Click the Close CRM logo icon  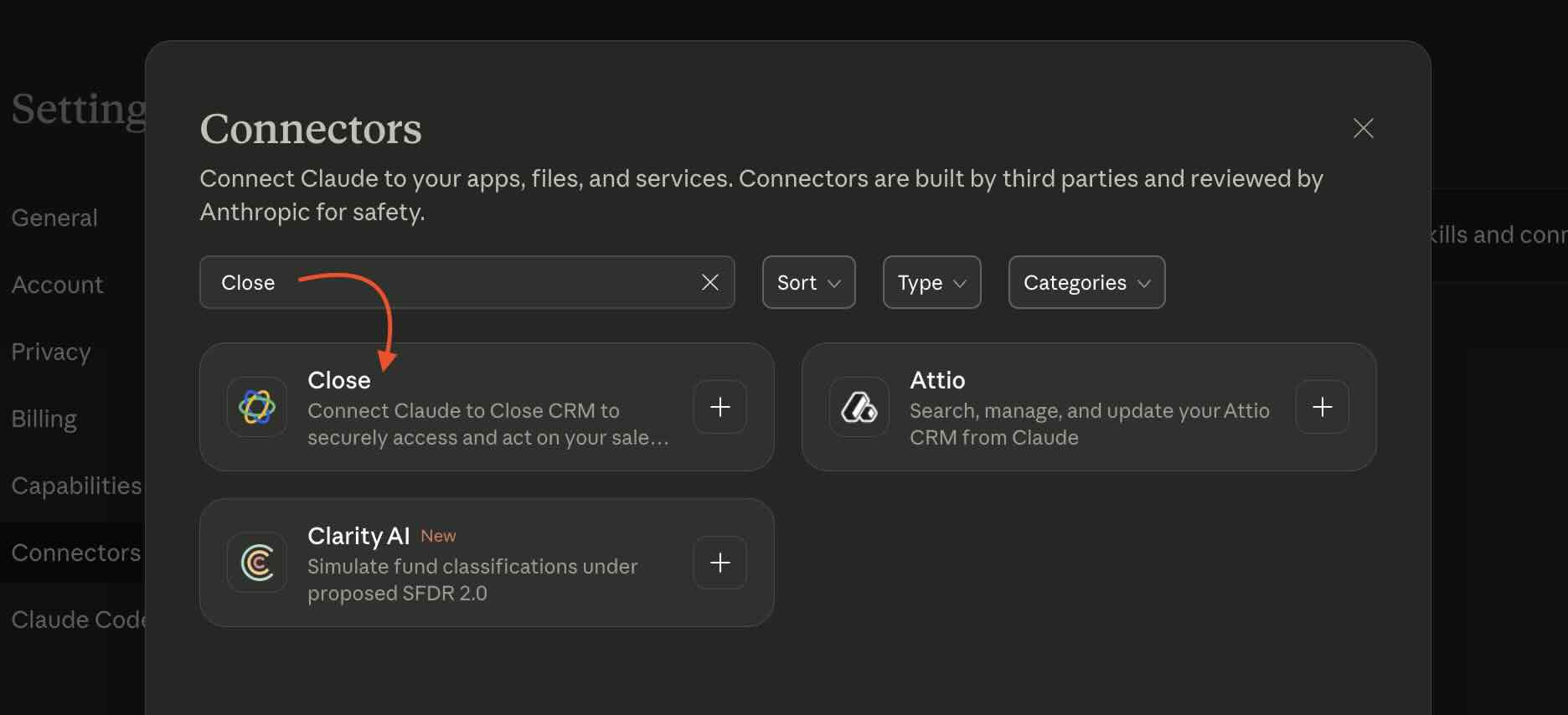pyautogui.click(x=256, y=408)
